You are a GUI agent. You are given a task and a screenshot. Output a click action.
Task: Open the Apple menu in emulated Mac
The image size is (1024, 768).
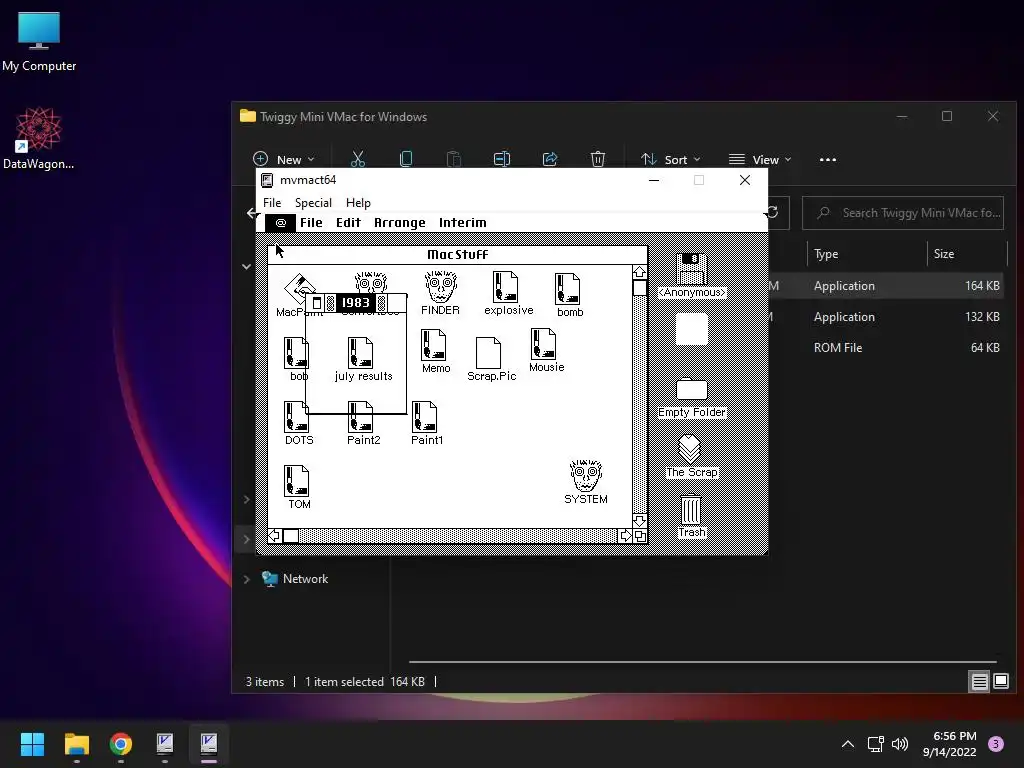280,223
